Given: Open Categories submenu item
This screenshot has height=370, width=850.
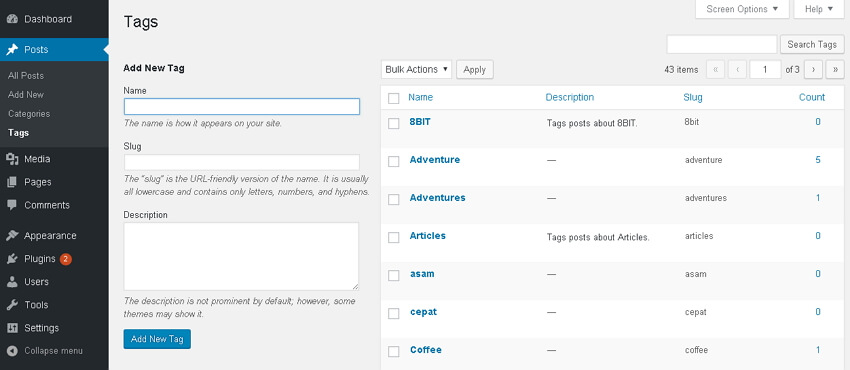Looking at the screenshot, I should [29, 114].
